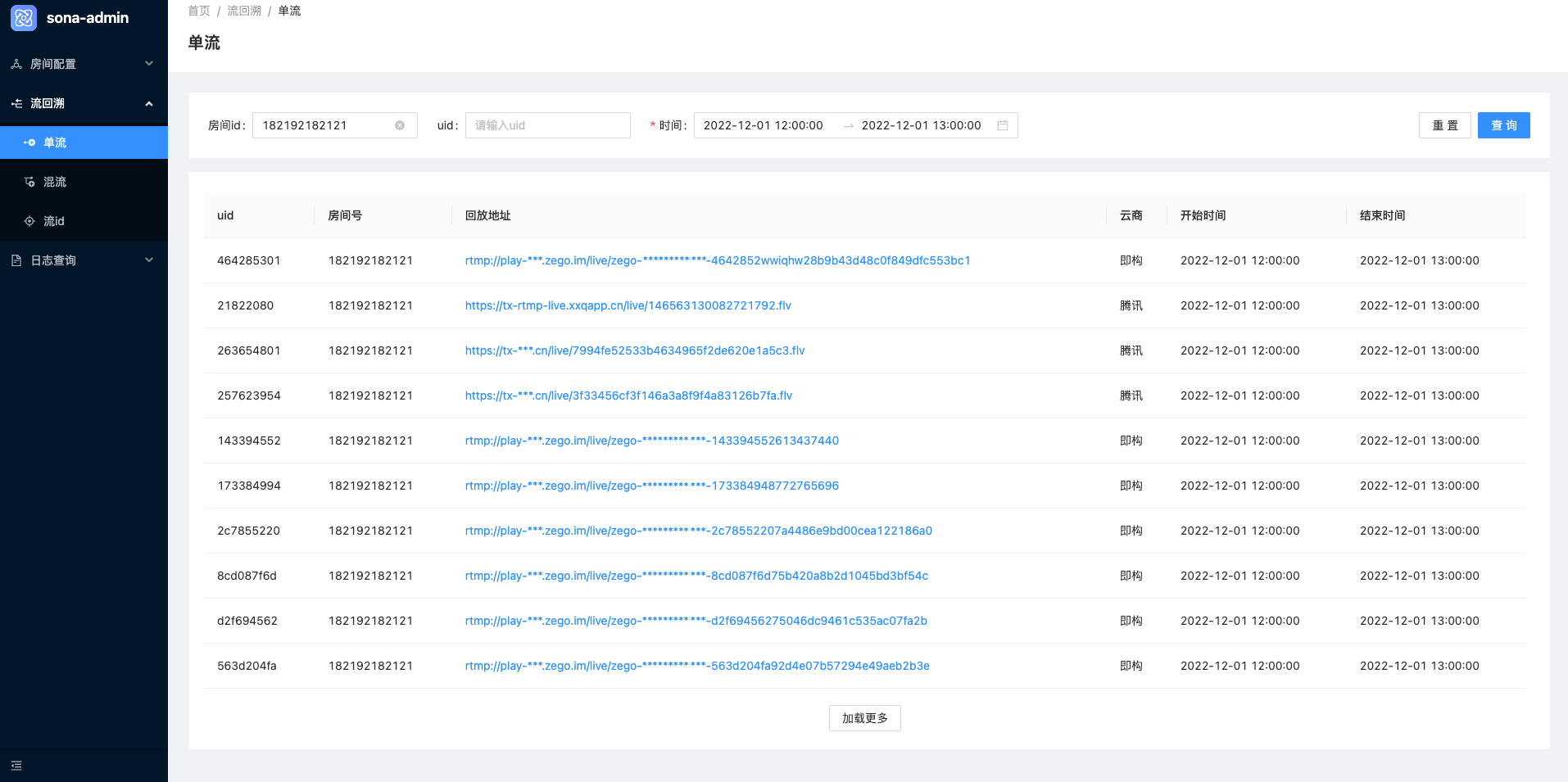The height and width of the screenshot is (782, 1568).
Task: Open the calendar icon in time range
Action: (x=1003, y=125)
